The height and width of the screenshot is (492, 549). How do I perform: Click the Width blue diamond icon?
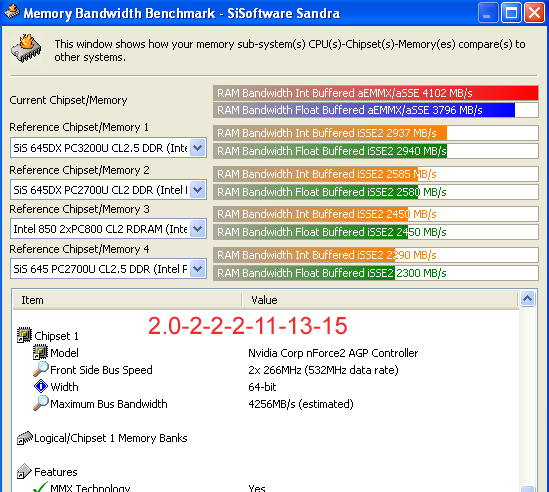(41, 386)
